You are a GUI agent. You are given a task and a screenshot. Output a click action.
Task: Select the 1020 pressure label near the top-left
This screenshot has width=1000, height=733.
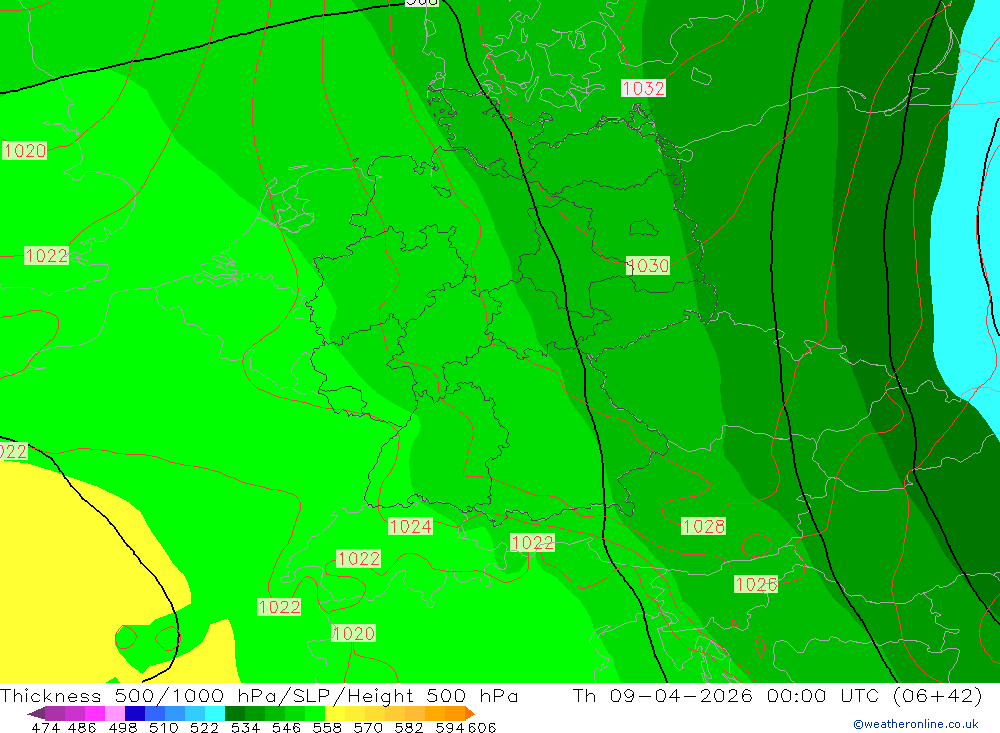click(x=24, y=151)
